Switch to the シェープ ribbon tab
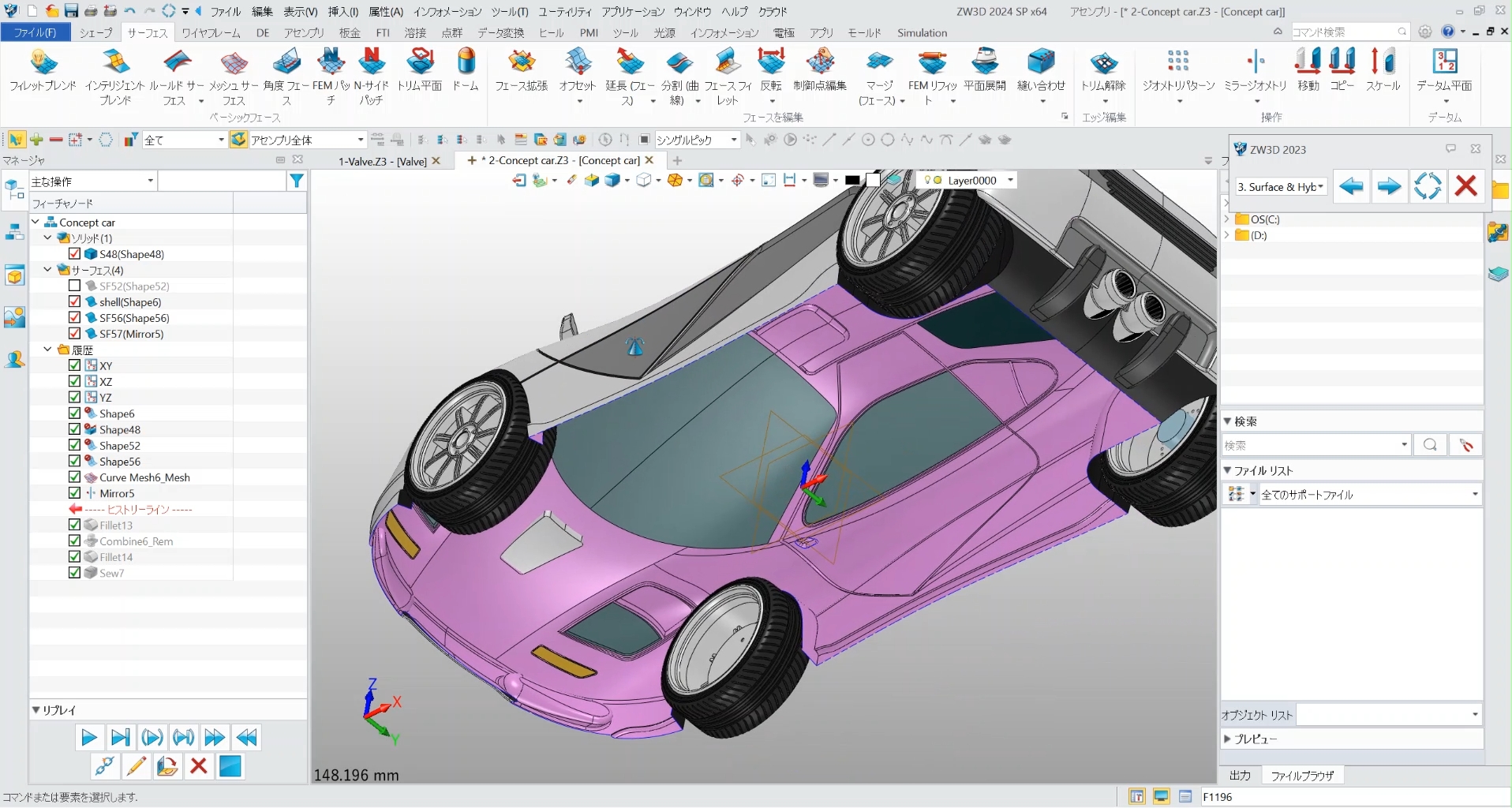The height and width of the screenshot is (808, 1512). pyautogui.click(x=96, y=32)
